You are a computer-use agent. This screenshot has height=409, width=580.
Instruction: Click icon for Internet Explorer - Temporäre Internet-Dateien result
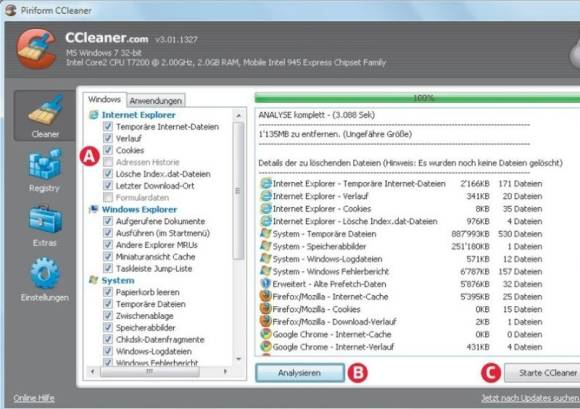[266, 183]
